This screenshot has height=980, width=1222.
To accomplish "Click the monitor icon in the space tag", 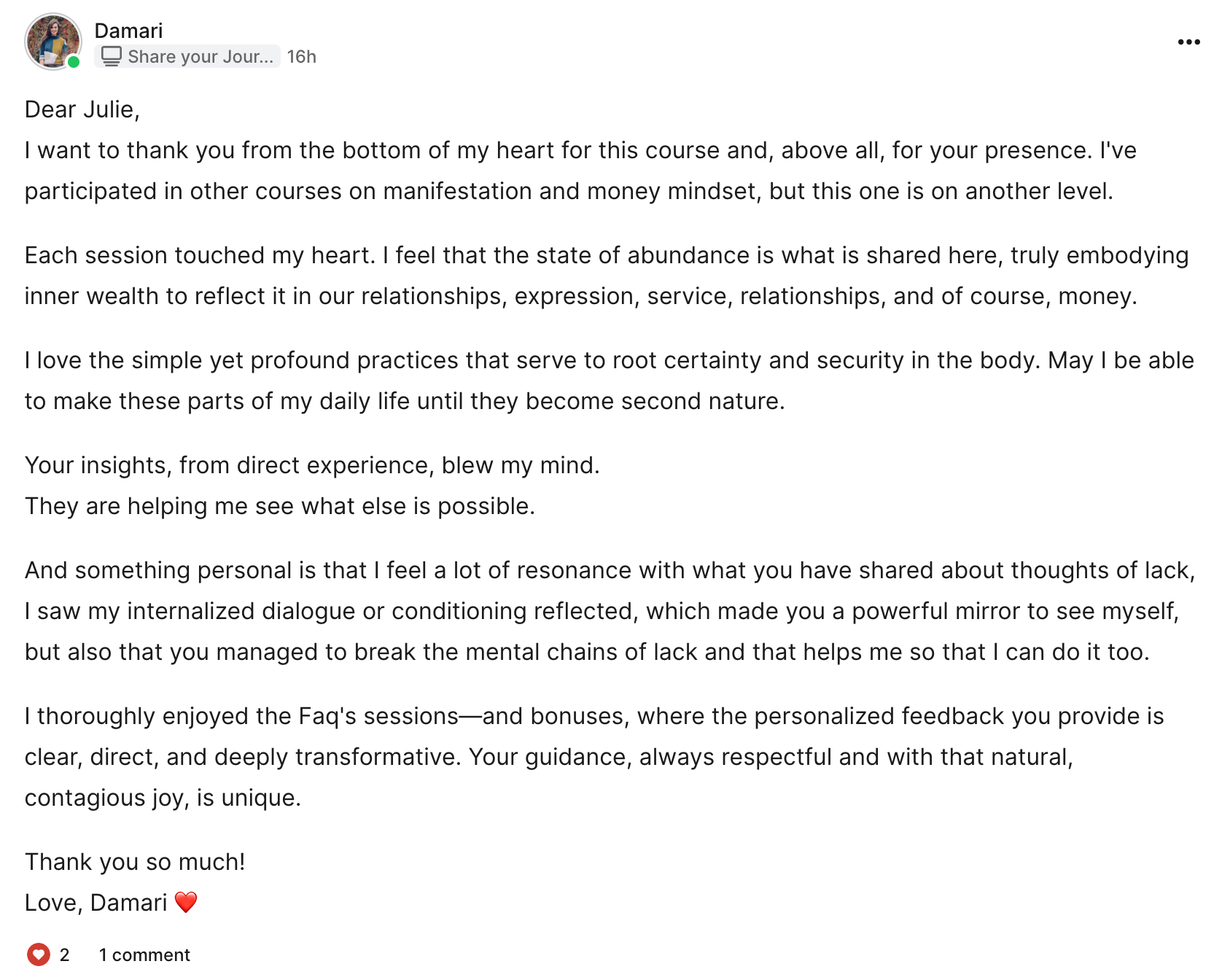I will (x=111, y=56).
